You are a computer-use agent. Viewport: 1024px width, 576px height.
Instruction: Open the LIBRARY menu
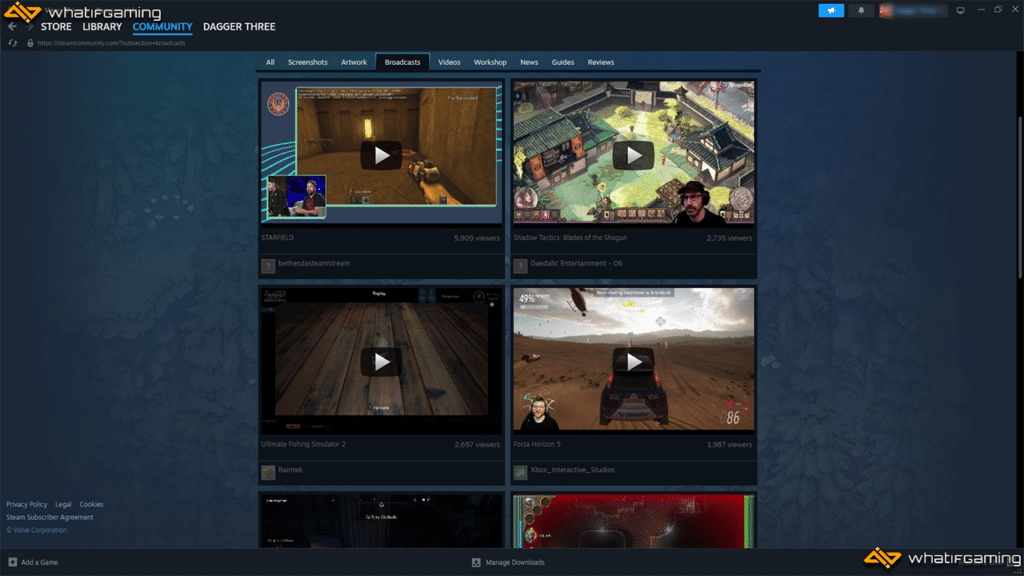click(102, 27)
